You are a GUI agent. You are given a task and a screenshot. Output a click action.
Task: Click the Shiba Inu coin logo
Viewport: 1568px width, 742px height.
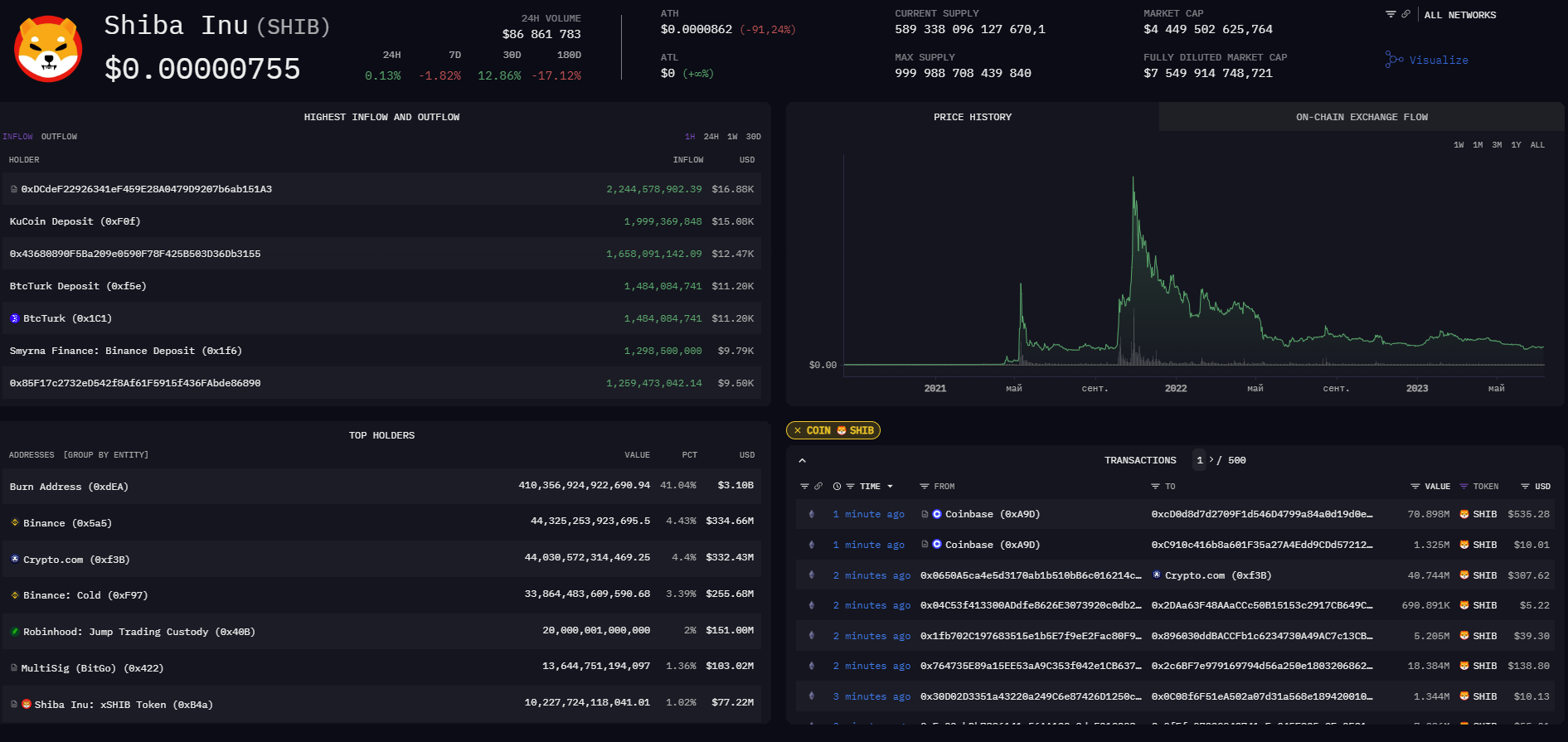pyautogui.click(x=48, y=49)
